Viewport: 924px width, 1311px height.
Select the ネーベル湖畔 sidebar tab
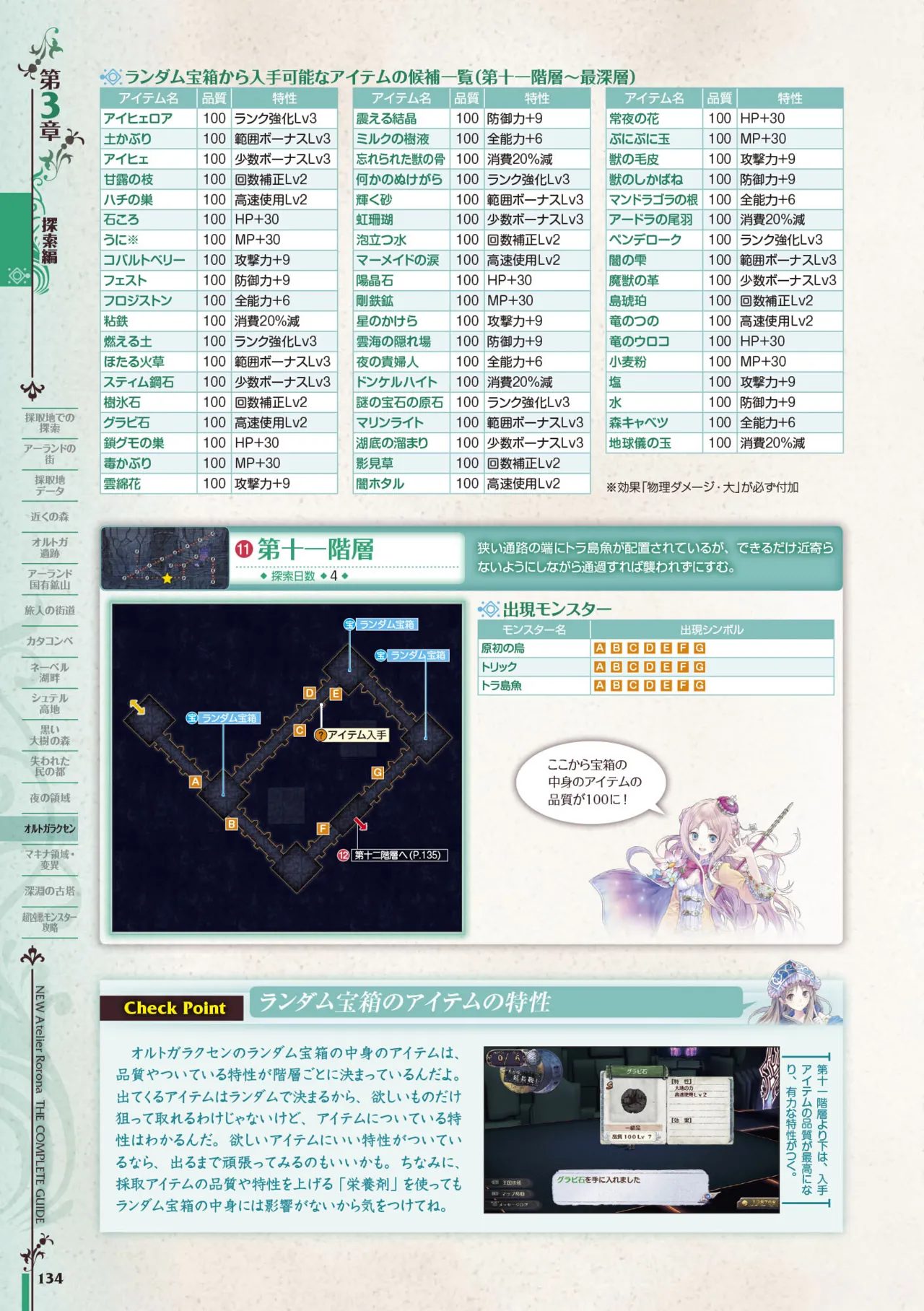[x=49, y=672]
